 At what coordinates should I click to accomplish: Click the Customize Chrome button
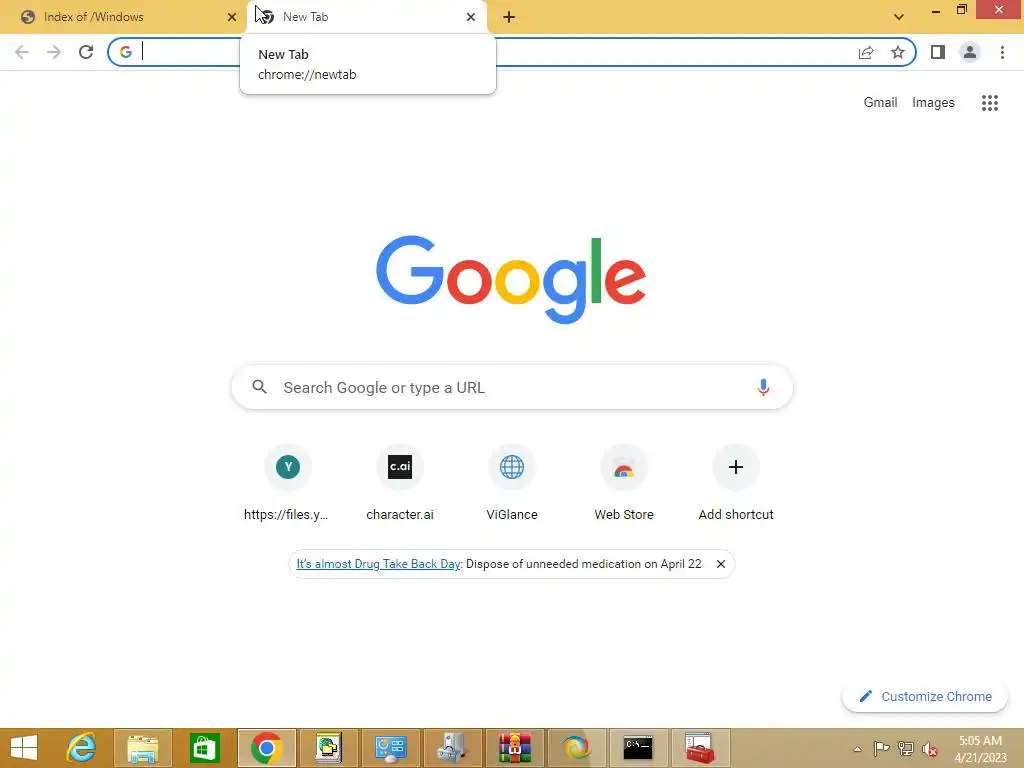(925, 696)
